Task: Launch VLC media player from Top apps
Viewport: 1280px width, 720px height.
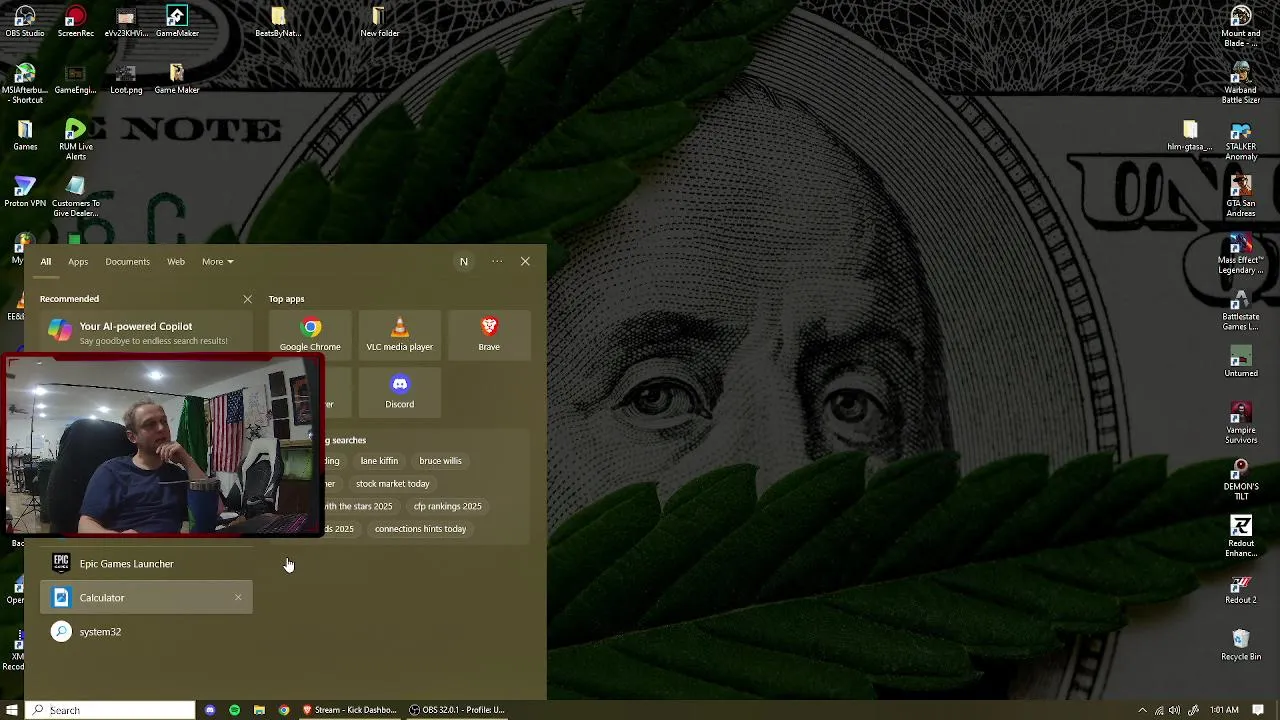Action: pos(399,334)
